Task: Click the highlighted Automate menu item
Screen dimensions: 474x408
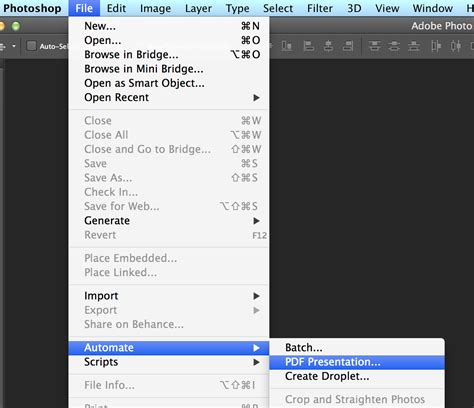Action: point(169,348)
